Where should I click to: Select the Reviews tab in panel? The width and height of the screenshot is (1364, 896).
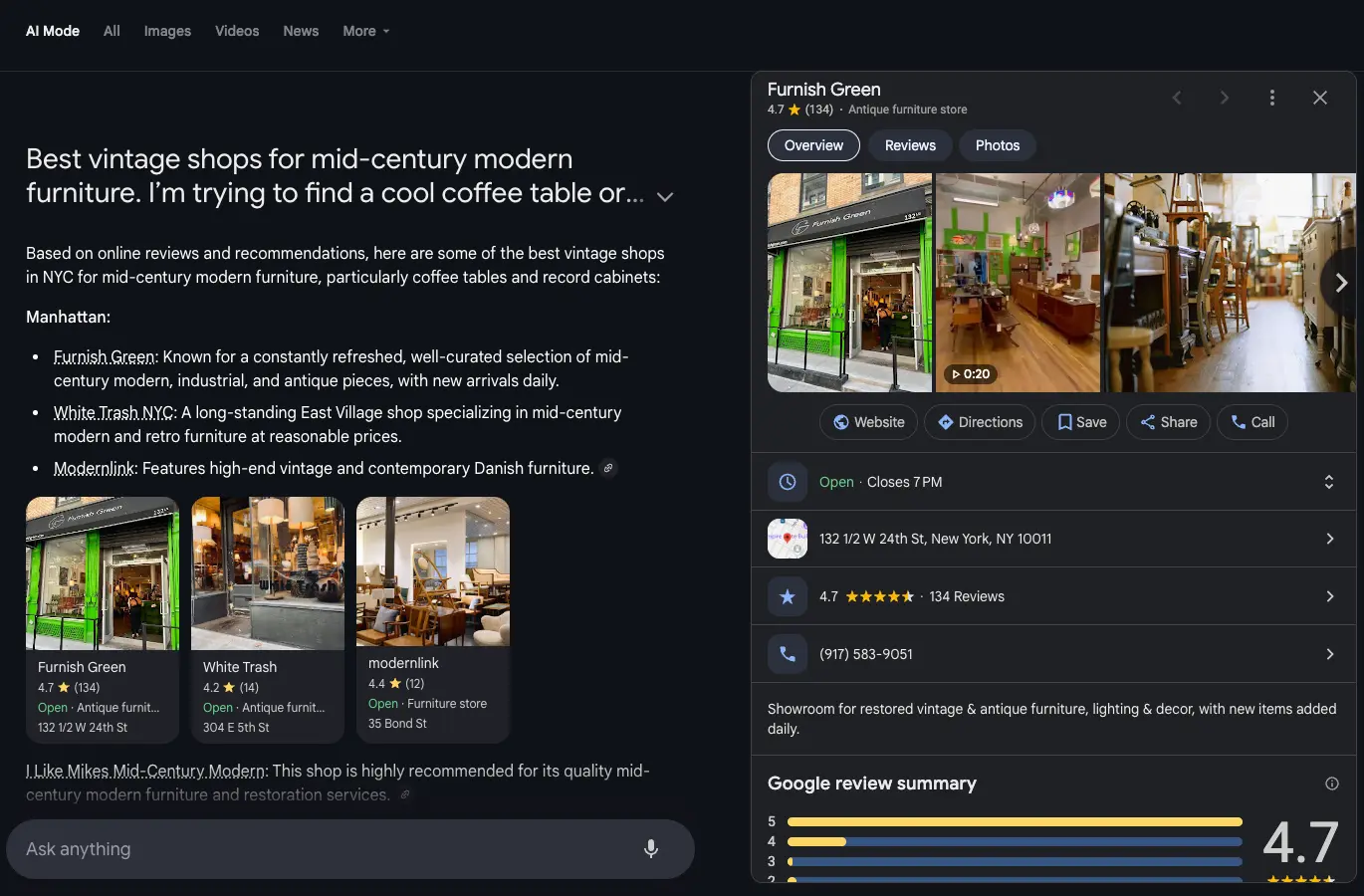click(910, 145)
